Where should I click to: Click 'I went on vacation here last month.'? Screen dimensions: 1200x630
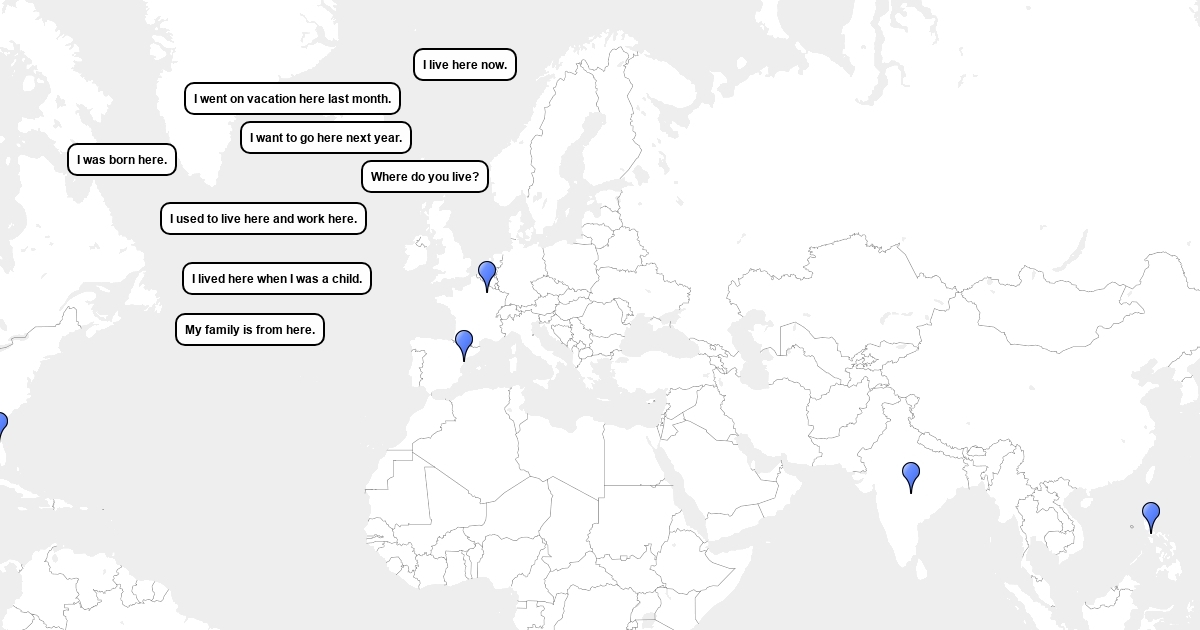point(292,99)
